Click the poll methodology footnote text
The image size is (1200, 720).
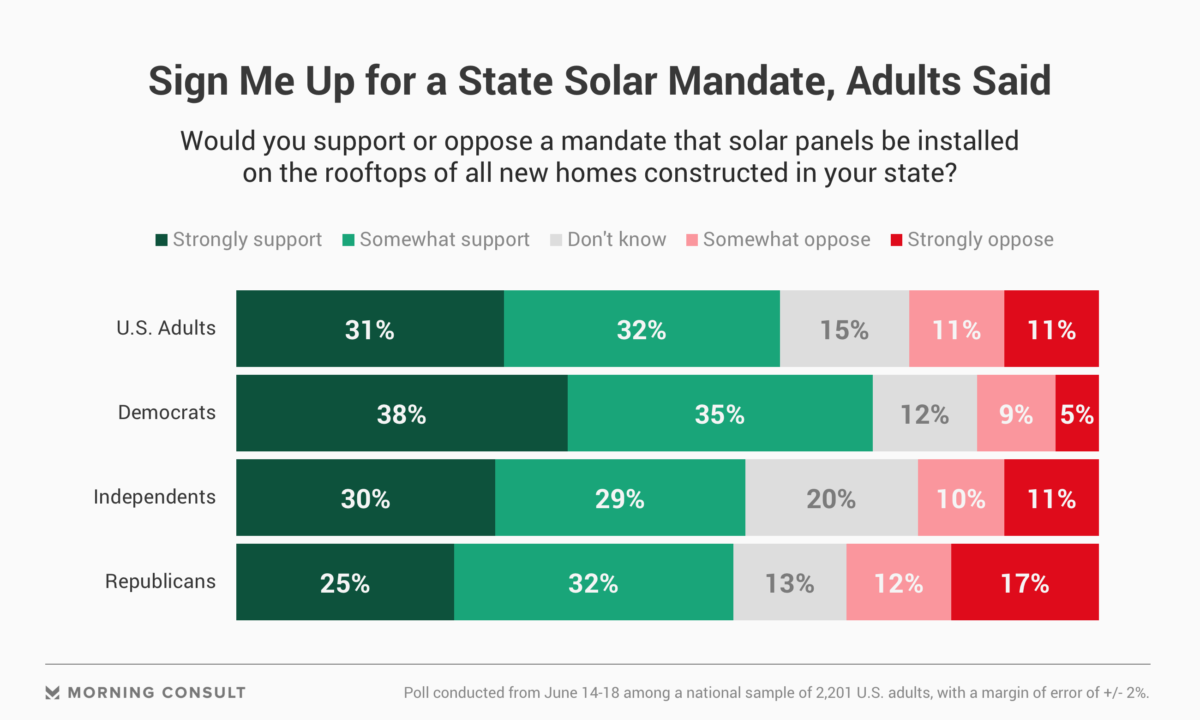point(776,692)
